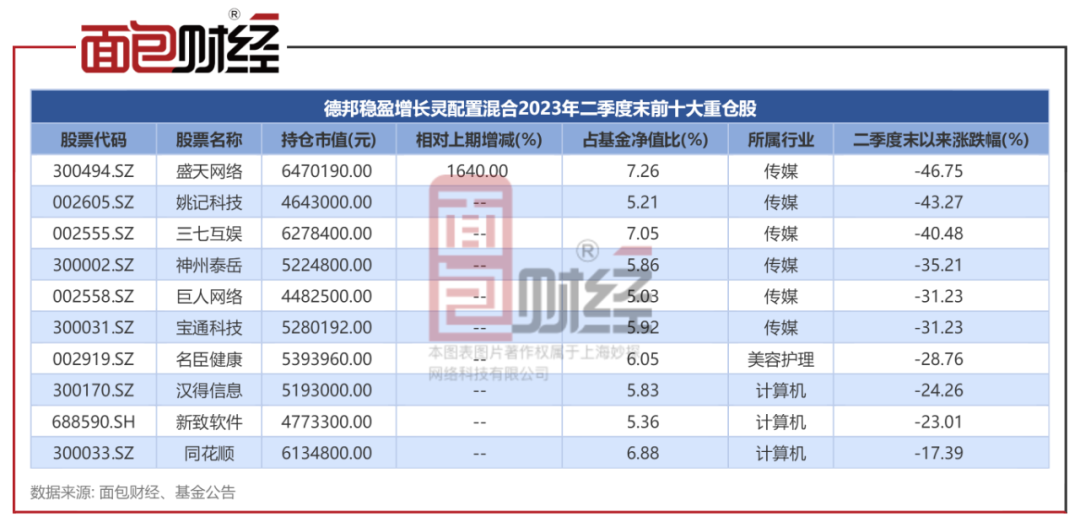The width and height of the screenshot is (1080, 527).
Task: Click the 美容护理 industry cell
Action: point(780,359)
